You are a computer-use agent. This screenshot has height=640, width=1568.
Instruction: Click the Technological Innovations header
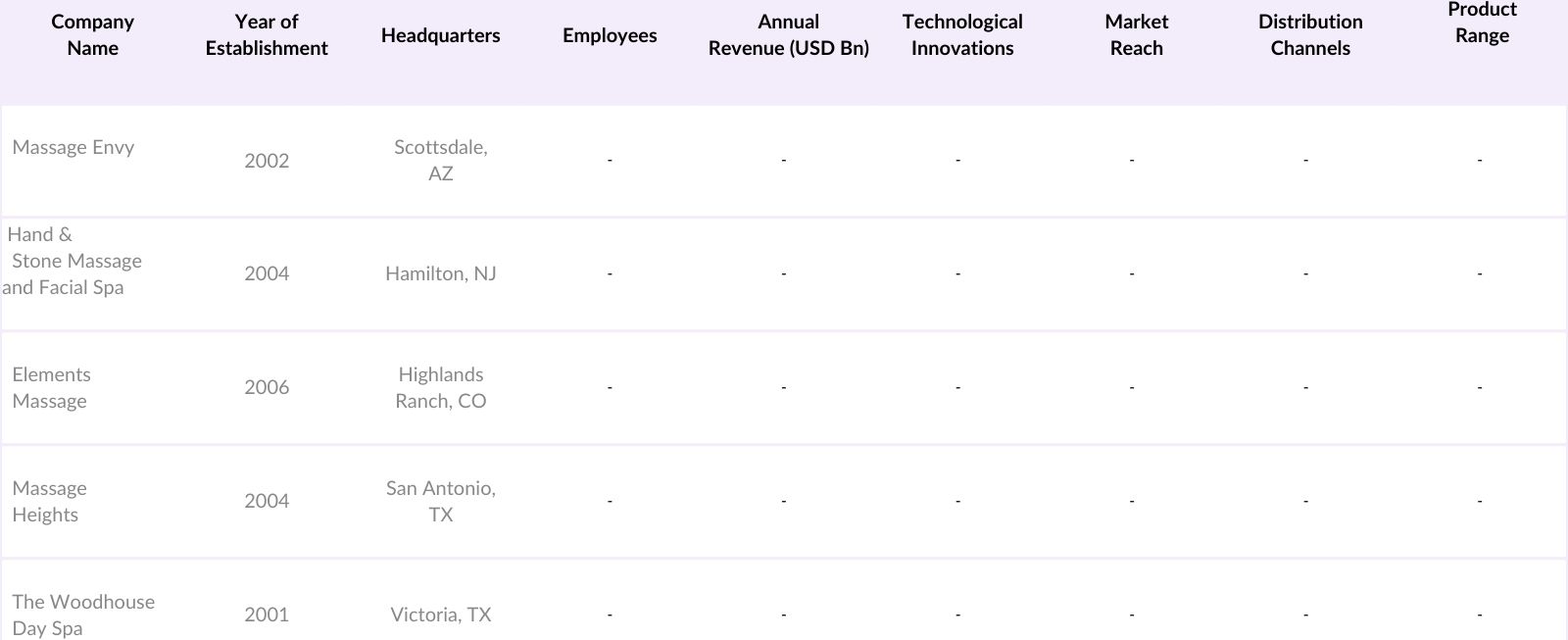point(961,35)
